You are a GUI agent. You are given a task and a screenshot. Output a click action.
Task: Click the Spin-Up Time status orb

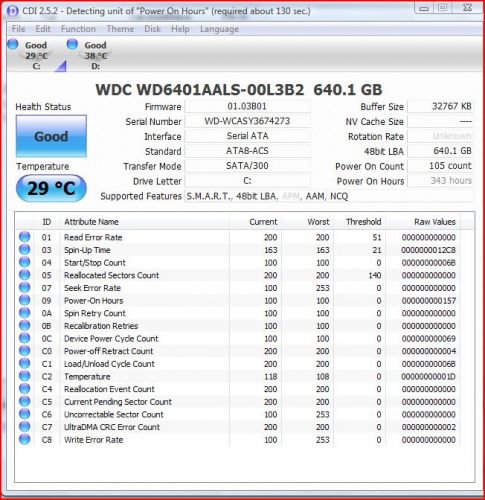click(x=24, y=250)
